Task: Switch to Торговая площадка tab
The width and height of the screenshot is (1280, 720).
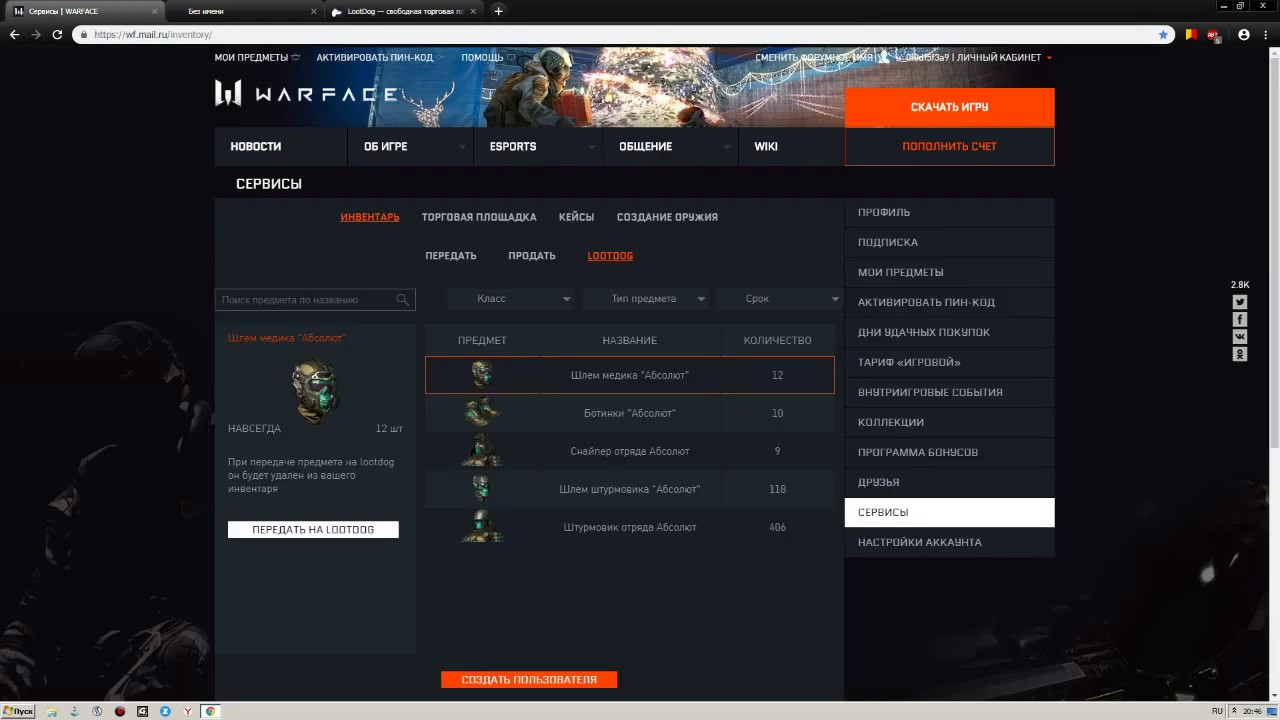Action: tap(479, 217)
